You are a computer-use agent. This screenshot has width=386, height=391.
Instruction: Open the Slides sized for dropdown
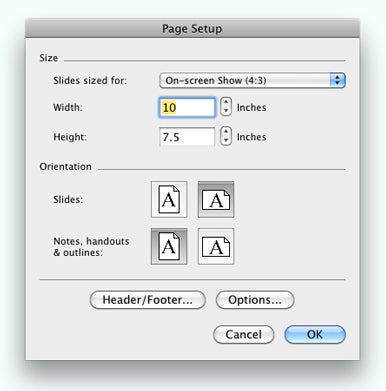pos(252,80)
